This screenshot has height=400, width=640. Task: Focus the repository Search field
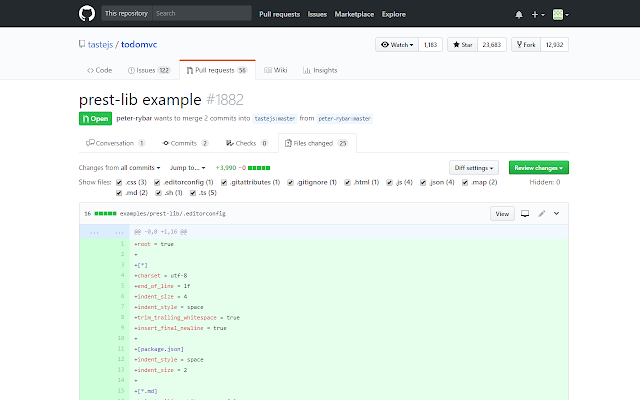pyautogui.click(x=202, y=13)
